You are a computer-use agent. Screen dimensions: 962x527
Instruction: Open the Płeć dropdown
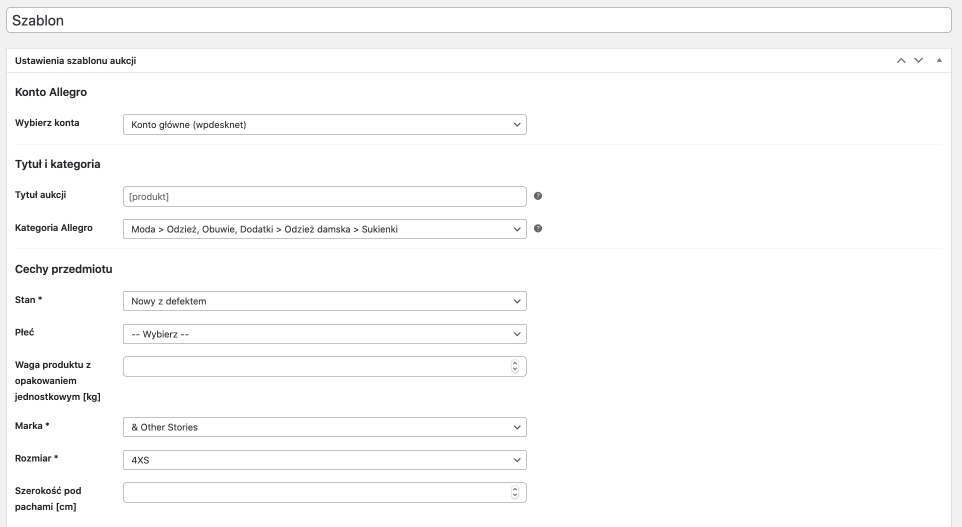click(325, 334)
